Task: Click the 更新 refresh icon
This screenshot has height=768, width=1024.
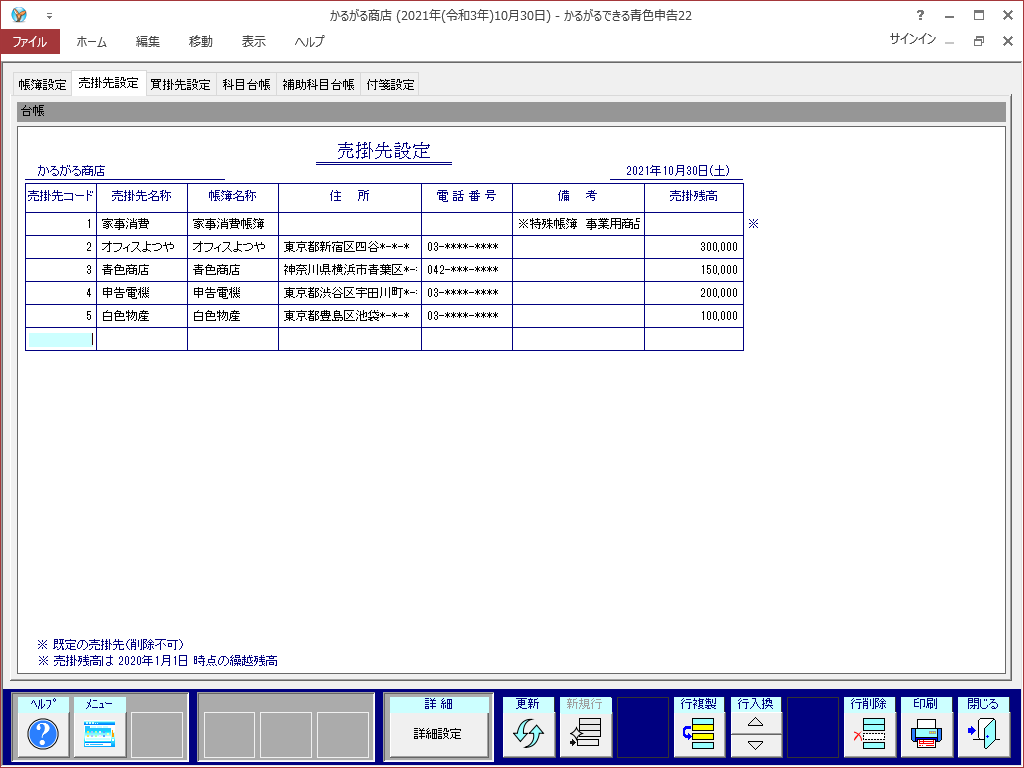Action: click(528, 733)
